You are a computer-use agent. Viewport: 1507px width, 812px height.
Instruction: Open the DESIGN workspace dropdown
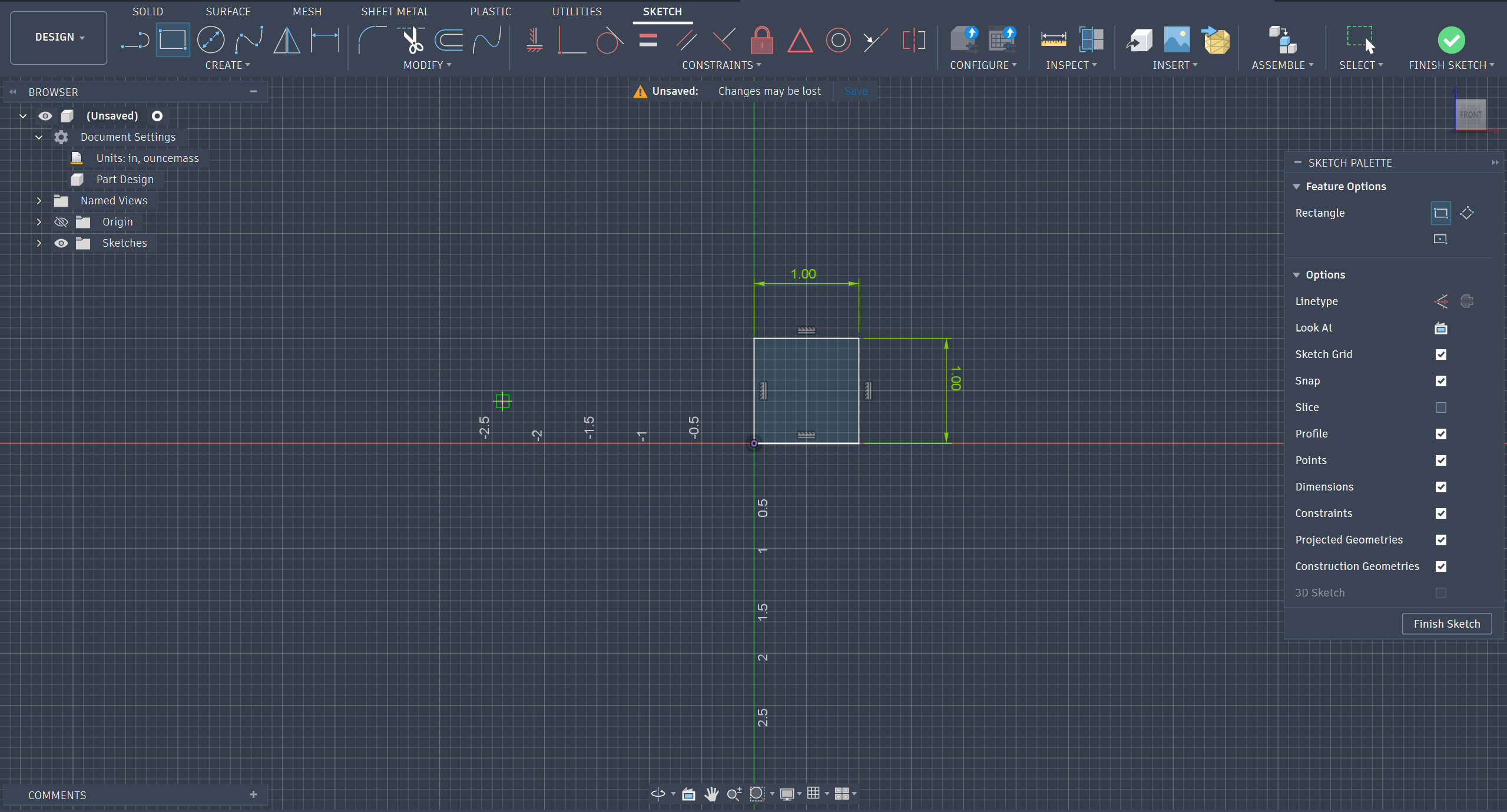point(59,37)
